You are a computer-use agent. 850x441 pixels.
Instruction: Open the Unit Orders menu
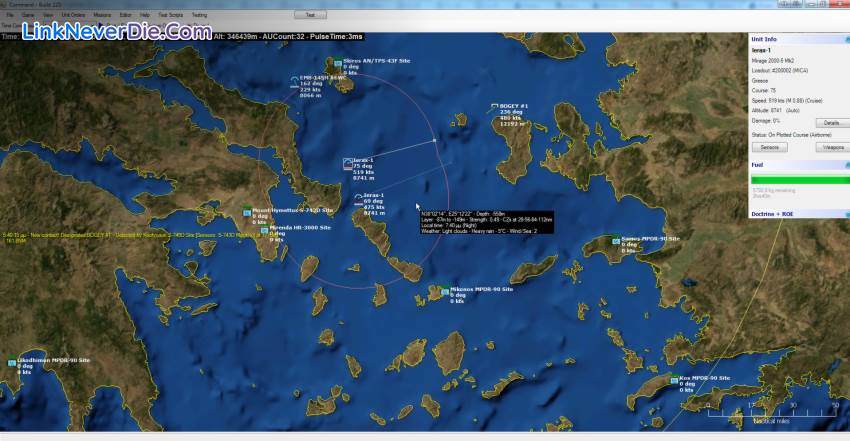[73, 15]
